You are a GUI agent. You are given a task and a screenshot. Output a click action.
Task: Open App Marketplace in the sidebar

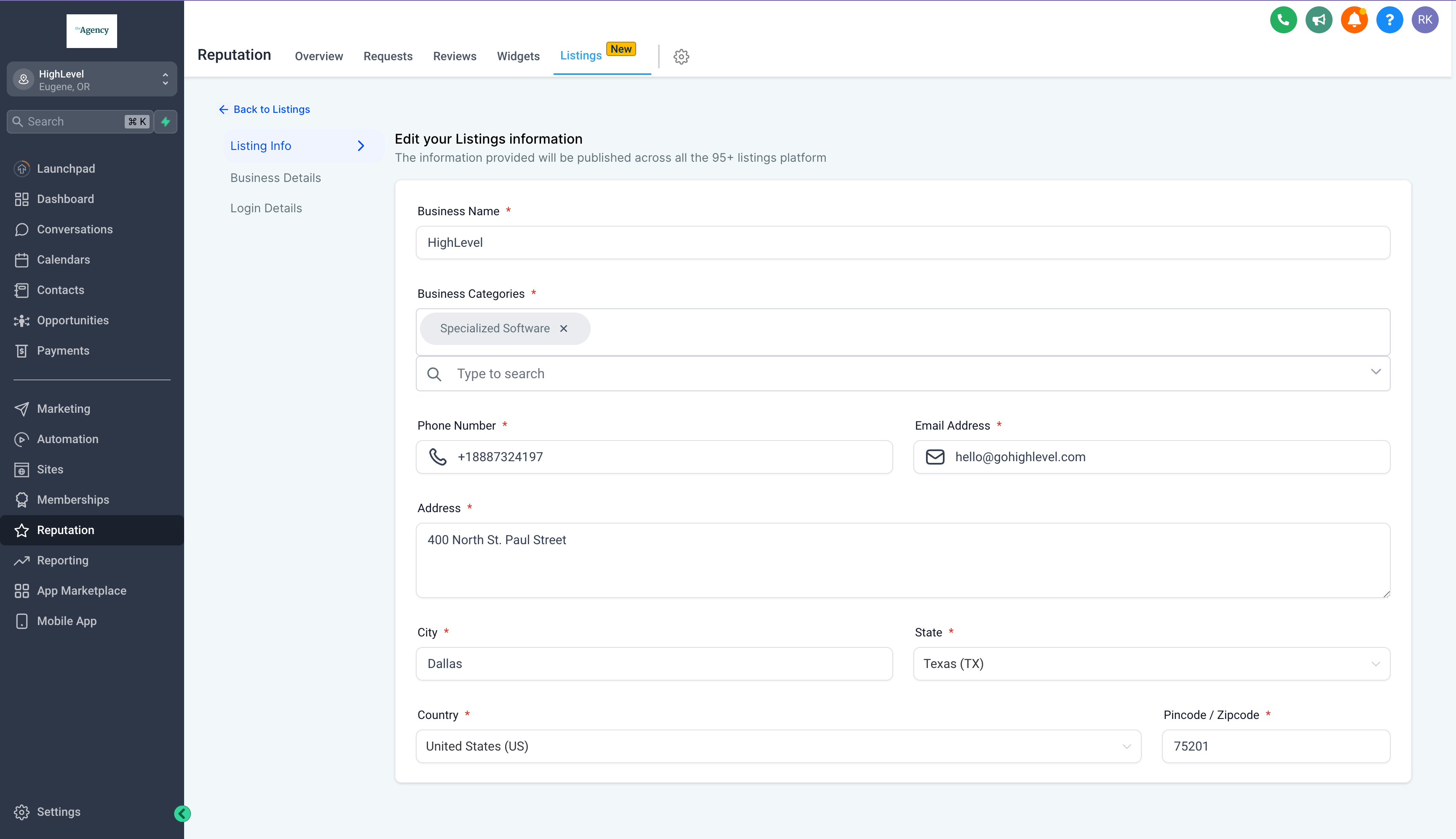click(92, 591)
